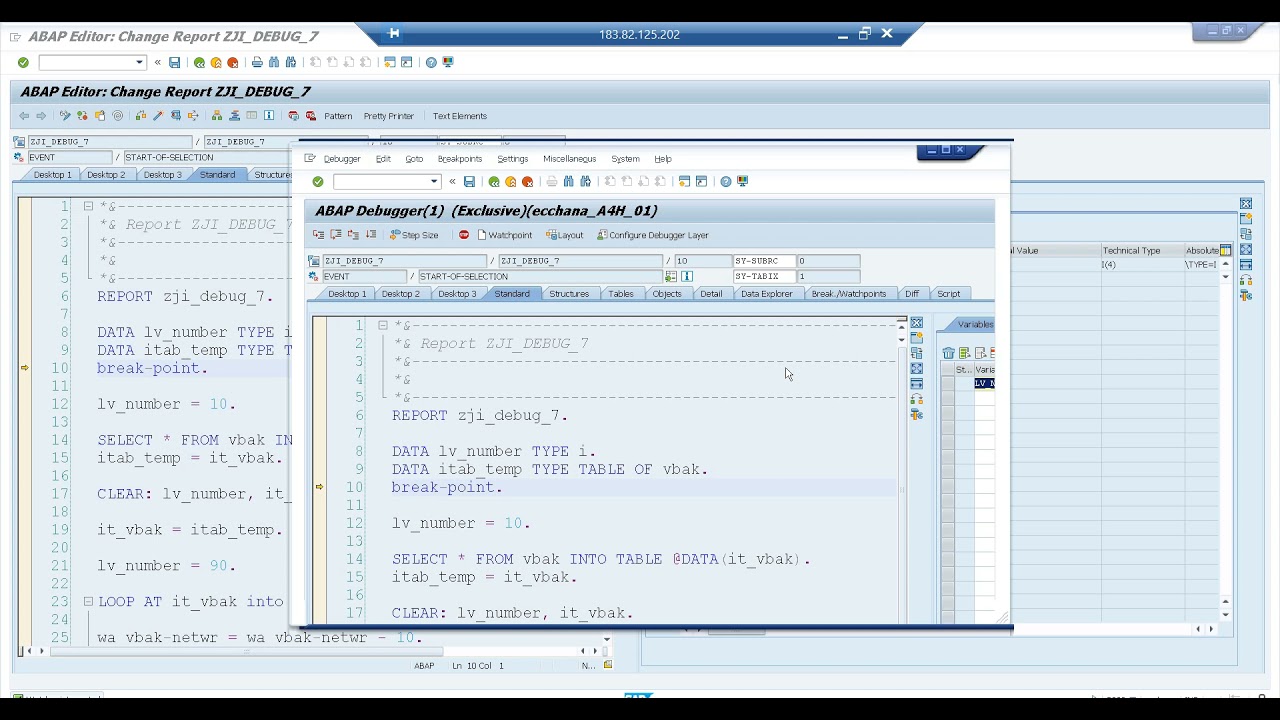Click the Save icon in debugger toolbar
1280x720 pixels.
point(469,182)
